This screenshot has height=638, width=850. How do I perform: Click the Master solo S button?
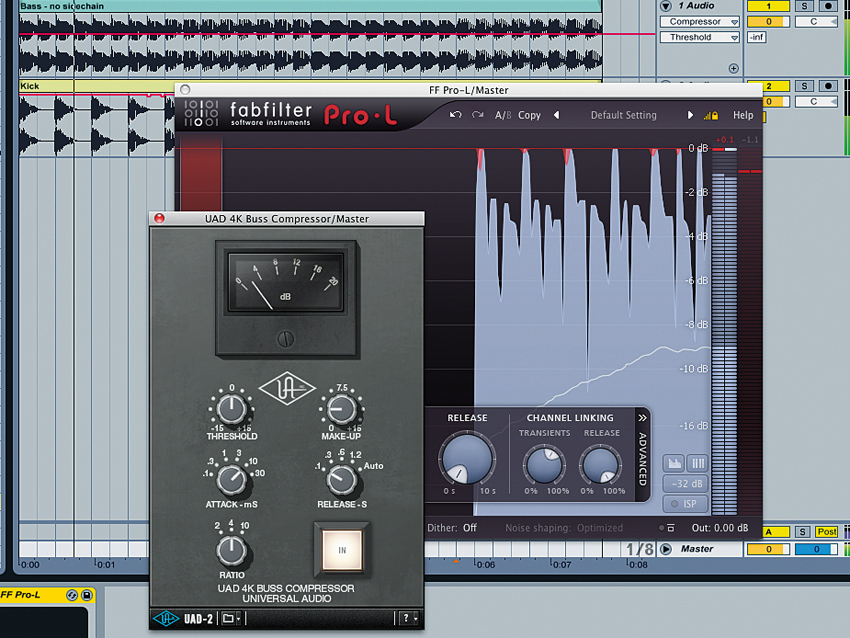click(803, 532)
